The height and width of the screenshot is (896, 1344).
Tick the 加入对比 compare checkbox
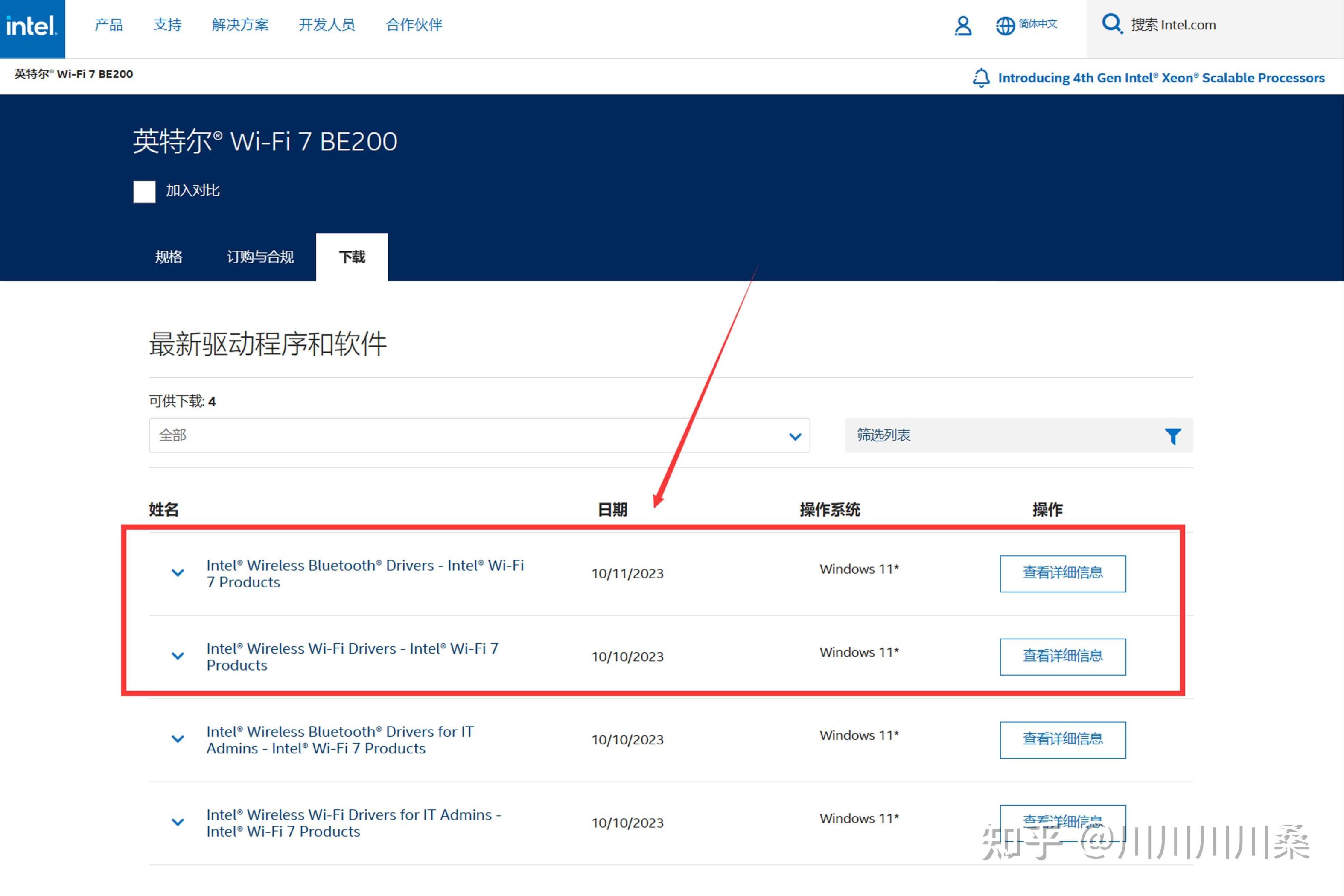click(145, 191)
